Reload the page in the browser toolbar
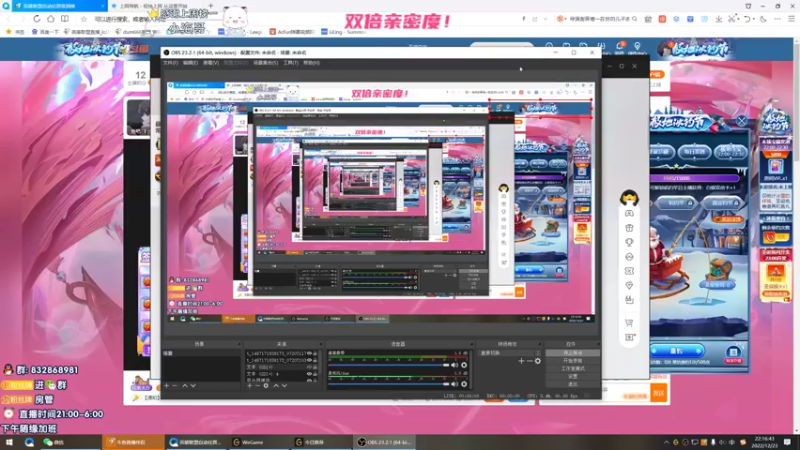The image size is (800, 450). point(37,19)
